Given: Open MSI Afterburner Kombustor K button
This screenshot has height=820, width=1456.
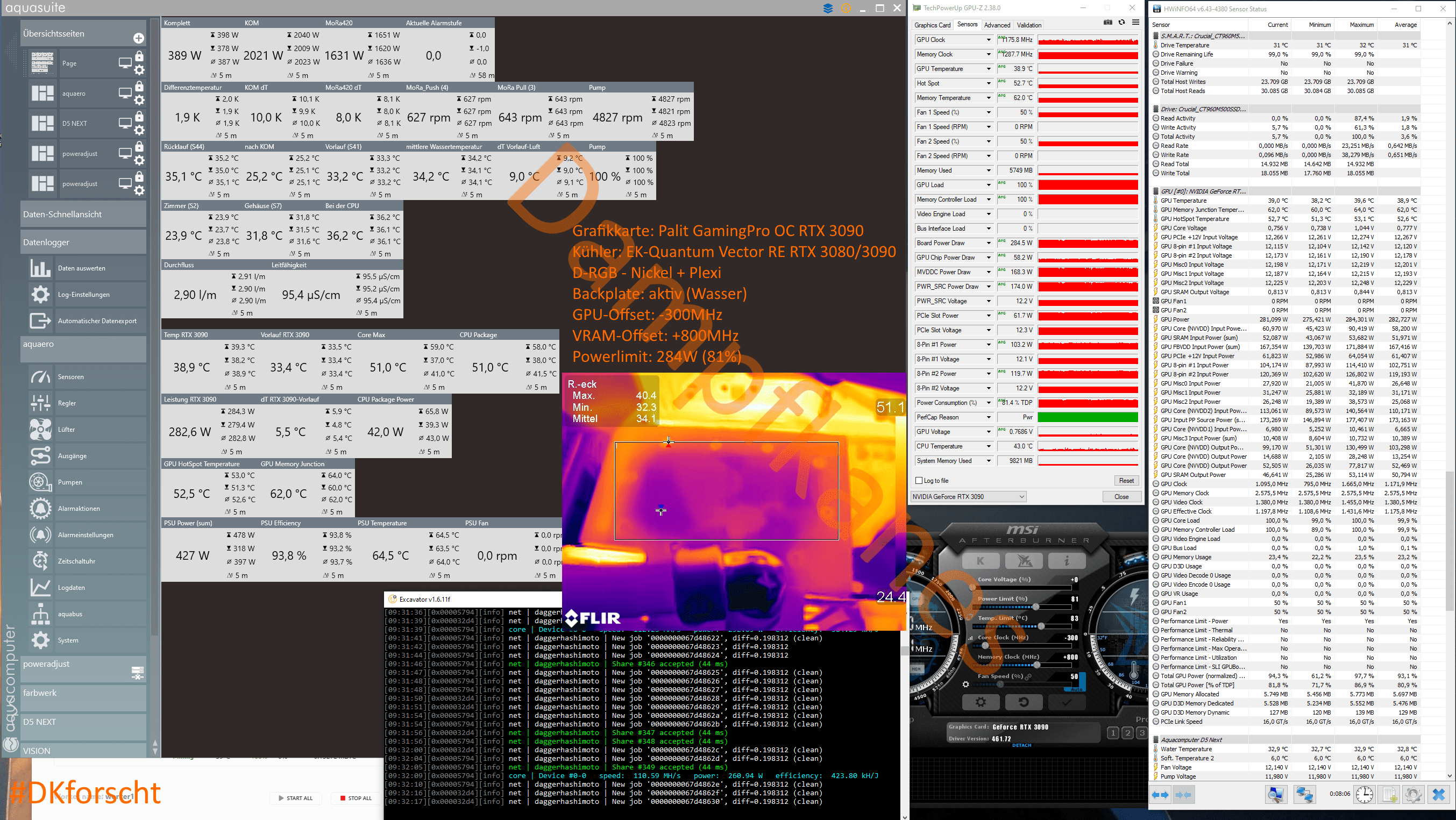Looking at the screenshot, I should click(x=981, y=561).
